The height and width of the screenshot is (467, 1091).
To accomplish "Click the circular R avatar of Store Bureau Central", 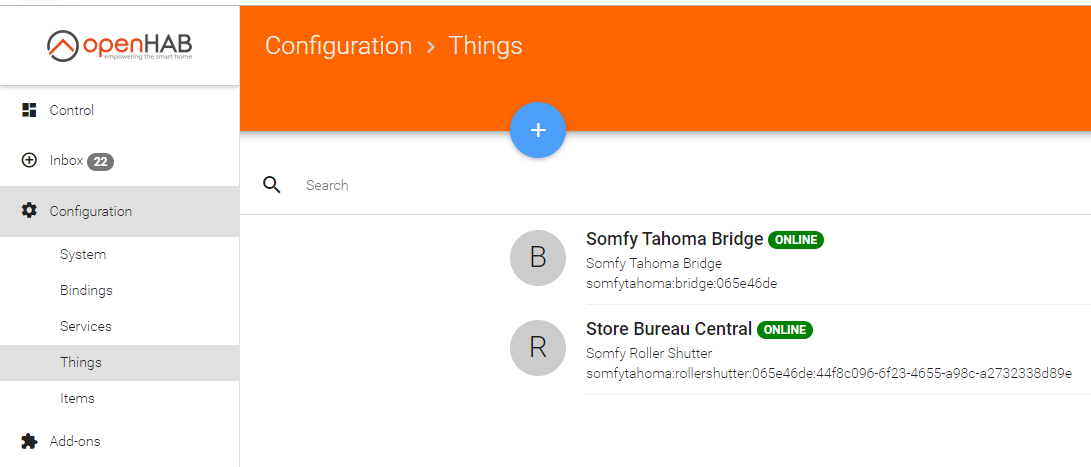I will point(538,347).
